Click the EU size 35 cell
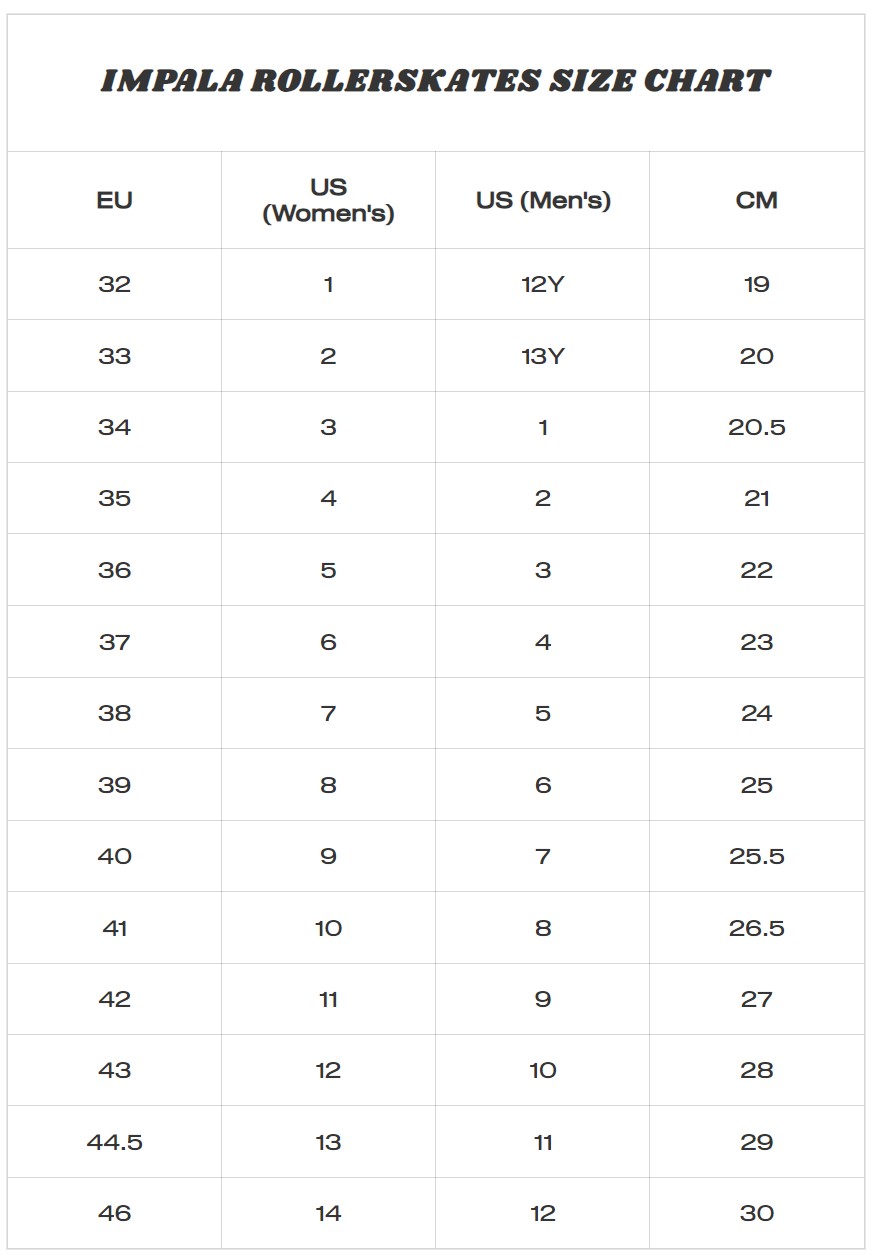Image resolution: width=882 pixels, height=1260 pixels. point(115,498)
